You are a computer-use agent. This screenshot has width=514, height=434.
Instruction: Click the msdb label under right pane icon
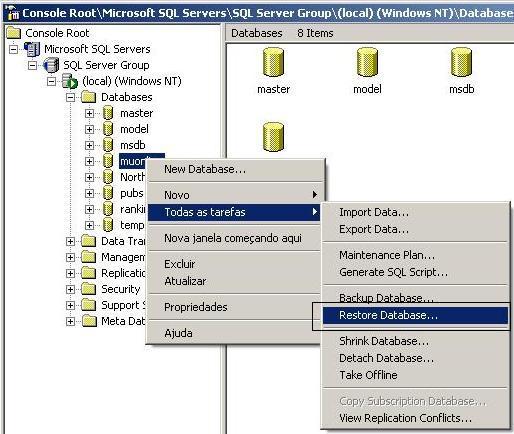462,89
